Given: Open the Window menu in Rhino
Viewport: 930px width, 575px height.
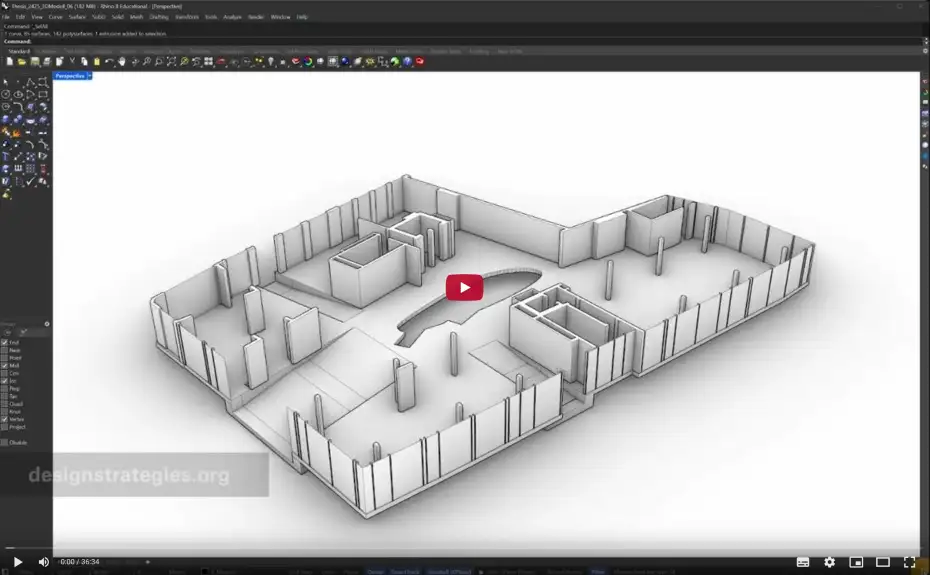Looking at the screenshot, I should pyautogui.click(x=281, y=17).
